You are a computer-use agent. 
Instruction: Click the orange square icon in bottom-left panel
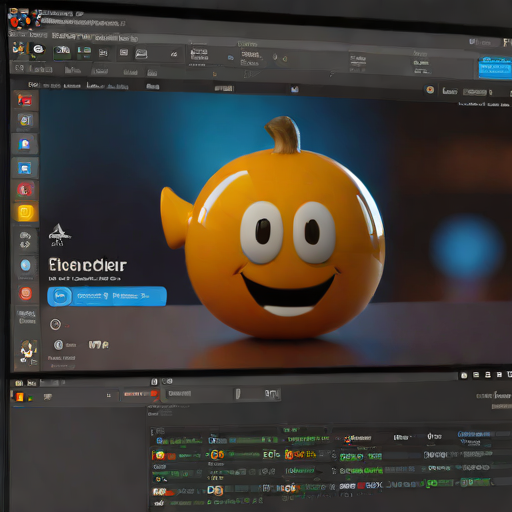tap(20, 397)
